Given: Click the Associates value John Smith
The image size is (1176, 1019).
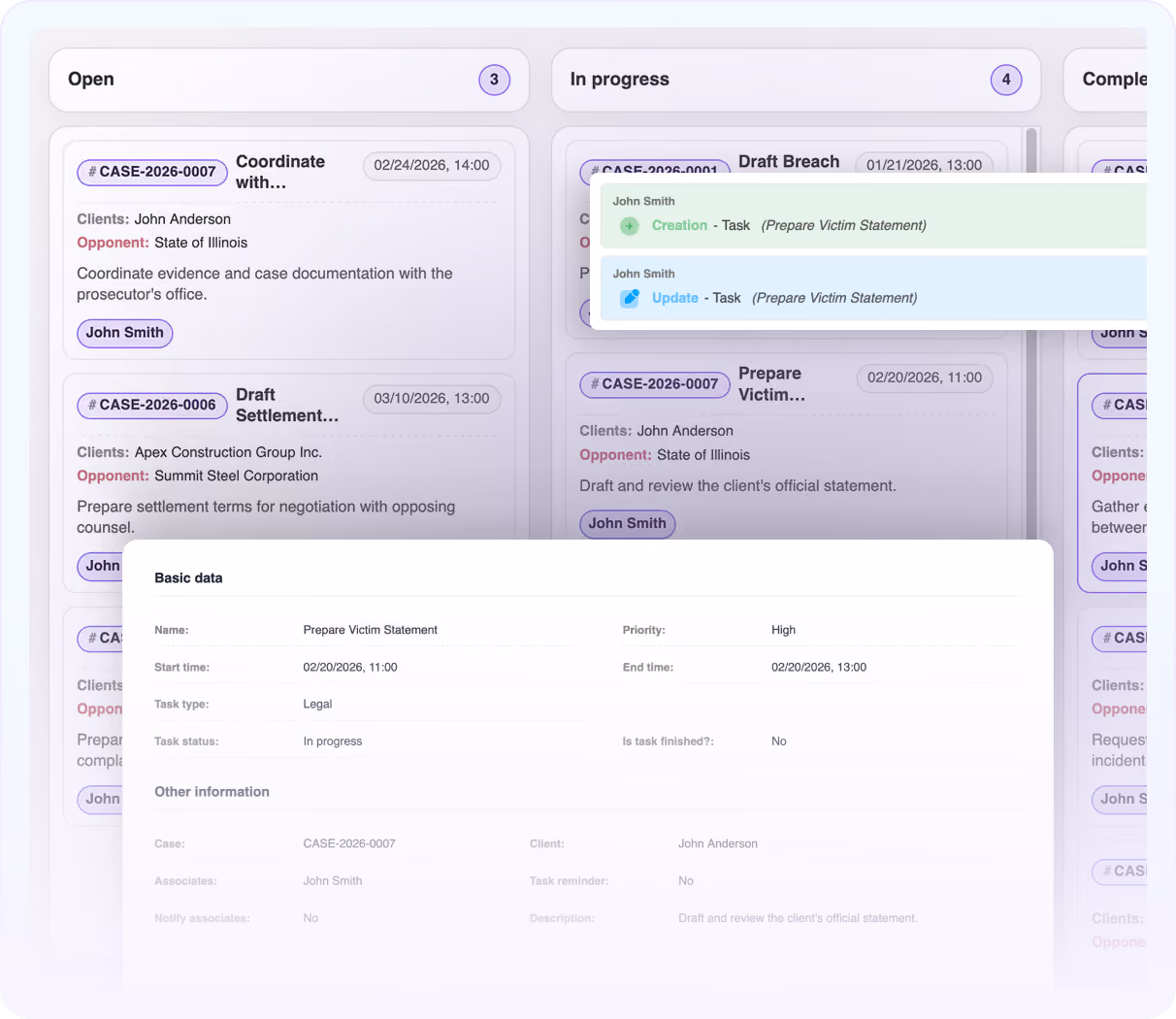Looking at the screenshot, I should point(333,881).
